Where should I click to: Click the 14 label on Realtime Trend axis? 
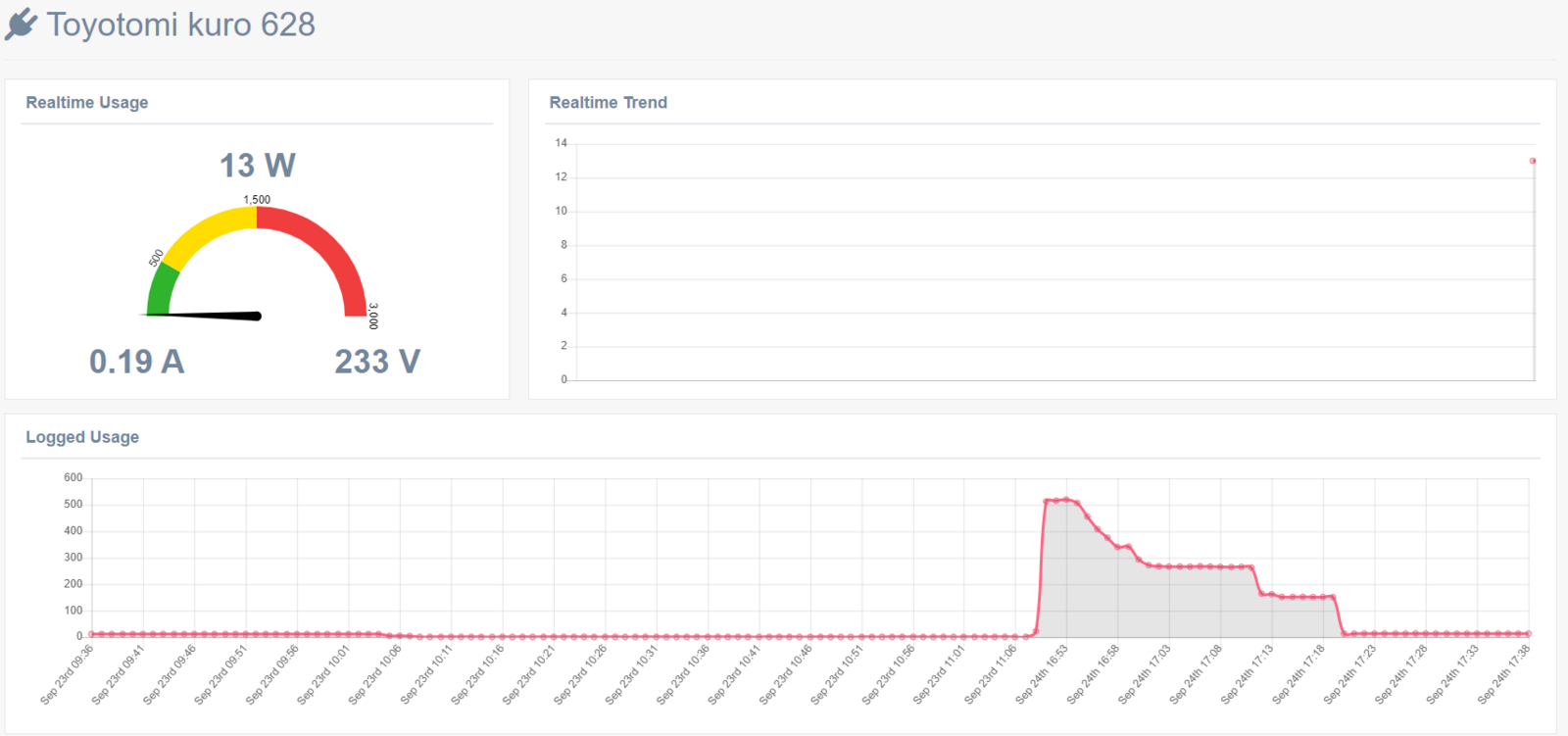[x=561, y=143]
